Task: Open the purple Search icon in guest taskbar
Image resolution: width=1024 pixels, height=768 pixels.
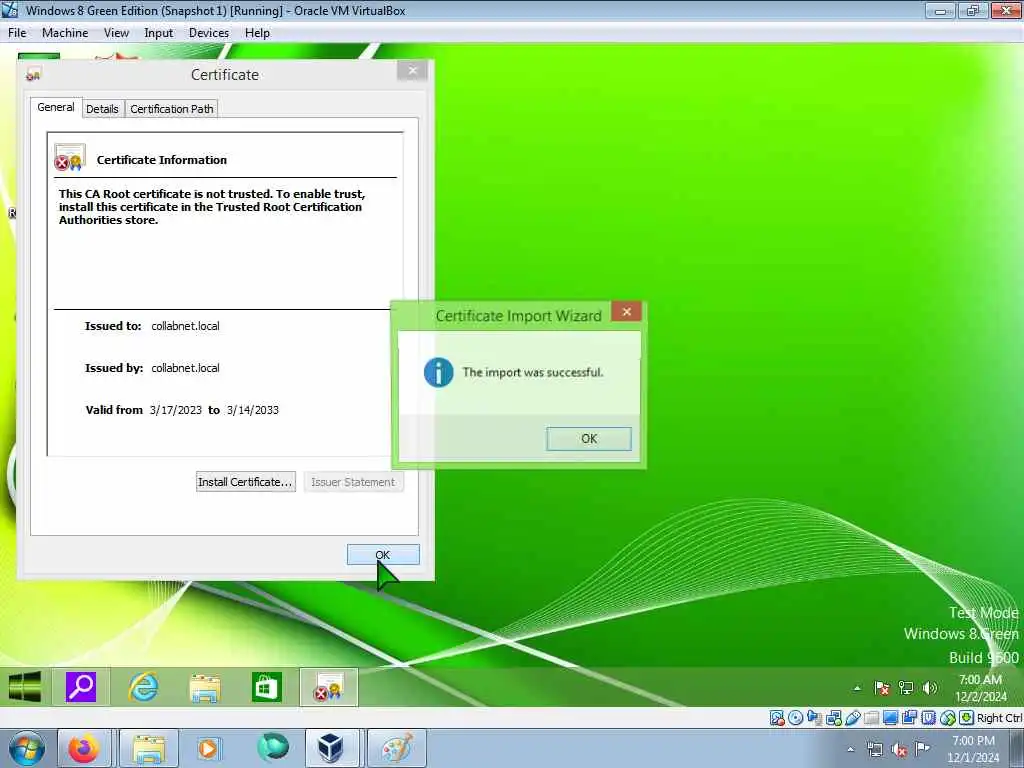Action: (81, 687)
